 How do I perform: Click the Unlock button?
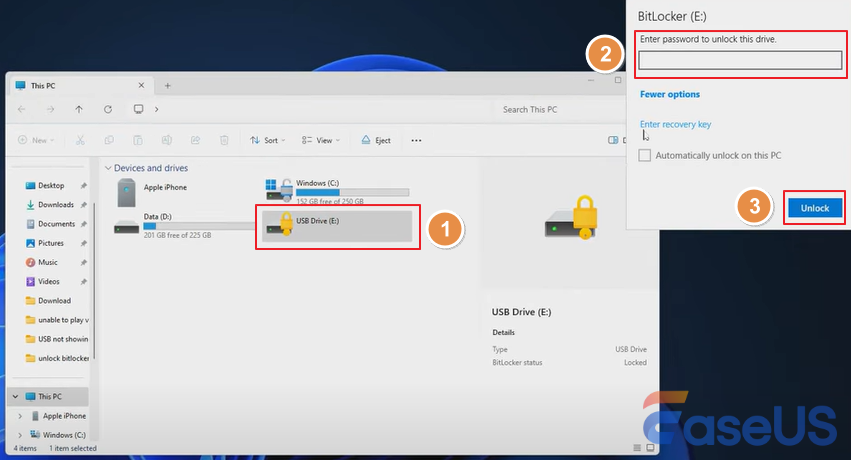point(815,207)
